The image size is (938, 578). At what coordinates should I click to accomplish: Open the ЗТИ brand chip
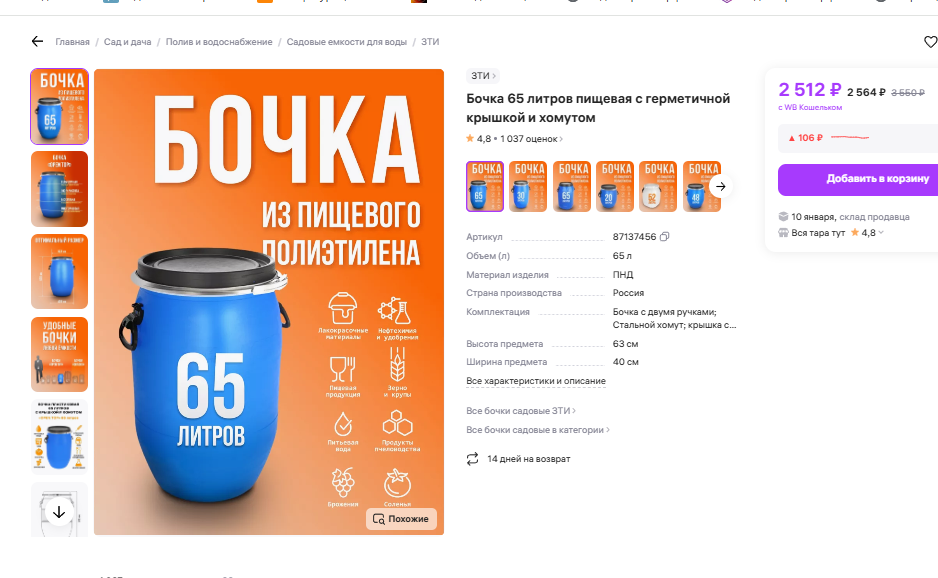tap(483, 76)
